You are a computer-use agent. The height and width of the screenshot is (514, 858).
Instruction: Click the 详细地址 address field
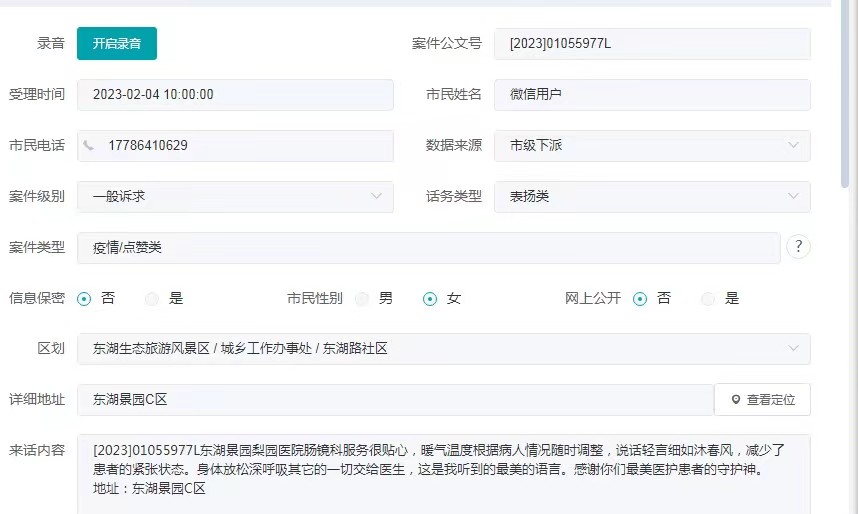click(395, 400)
